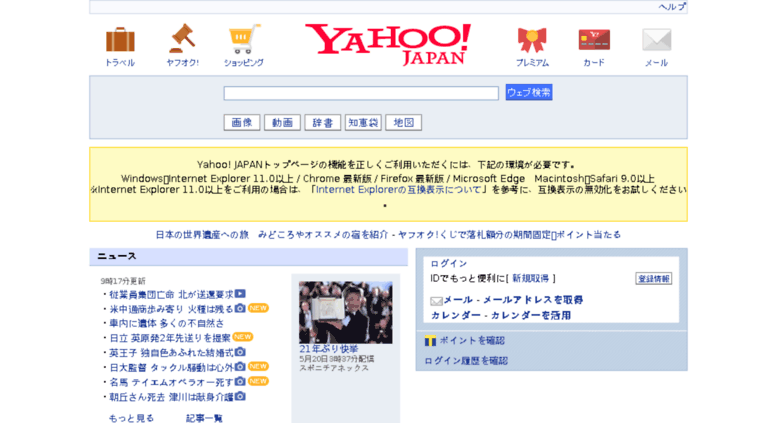Image resolution: width=777 pixels, height=423 pixels.
Task: Click the 記事一覧 article list link
Action: coord(204,419)
